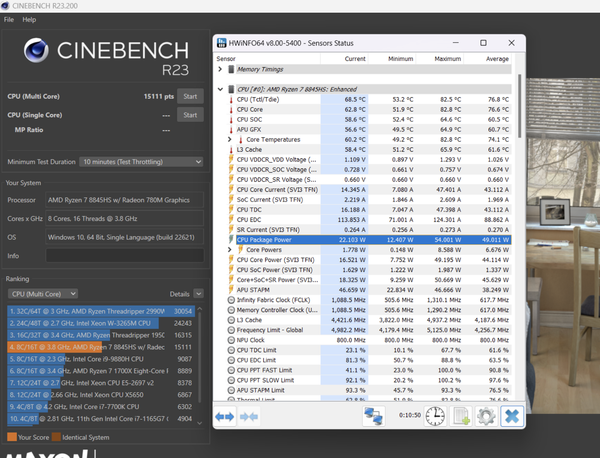Open the File menu in Cinebench
Screen dimensions: 600x458
tap(9, 20)
